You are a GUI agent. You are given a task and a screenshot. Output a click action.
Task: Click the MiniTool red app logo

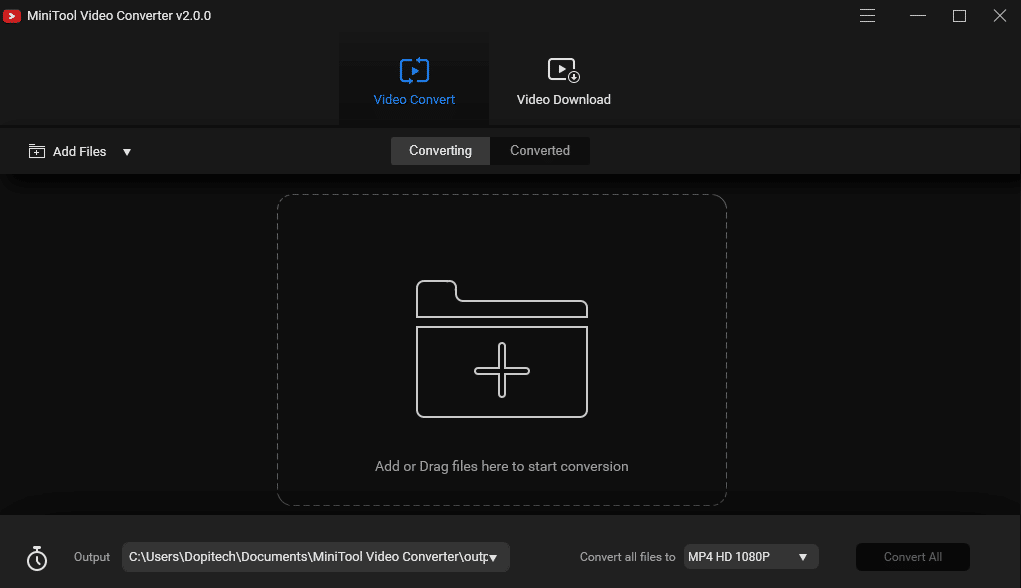(x=12, y=16)
